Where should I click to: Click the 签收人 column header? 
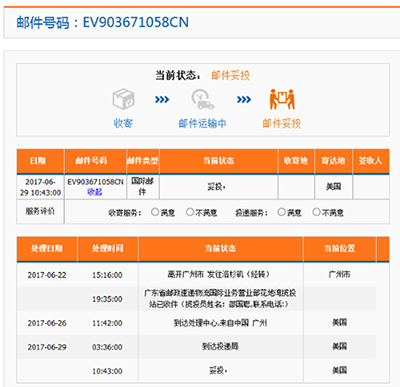(371, 161)
